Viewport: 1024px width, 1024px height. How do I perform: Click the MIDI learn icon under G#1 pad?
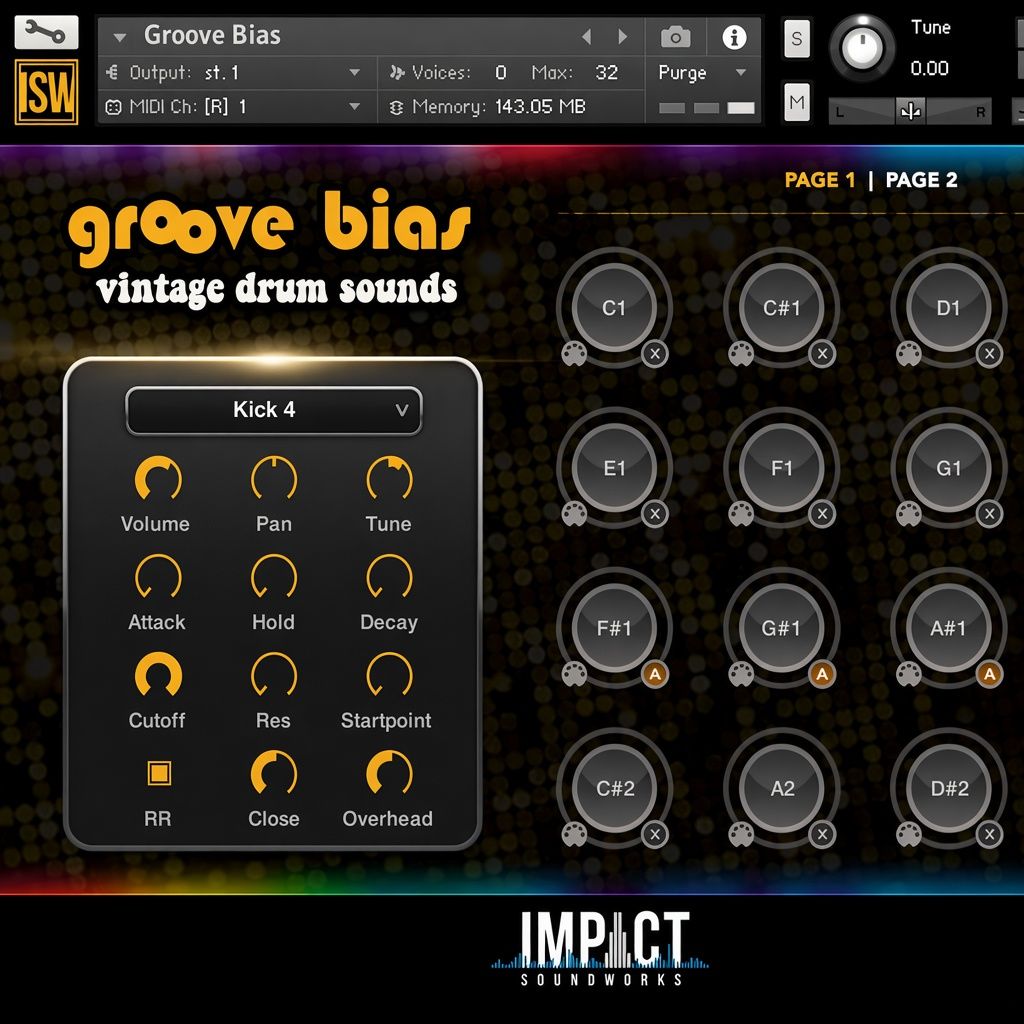741,674
